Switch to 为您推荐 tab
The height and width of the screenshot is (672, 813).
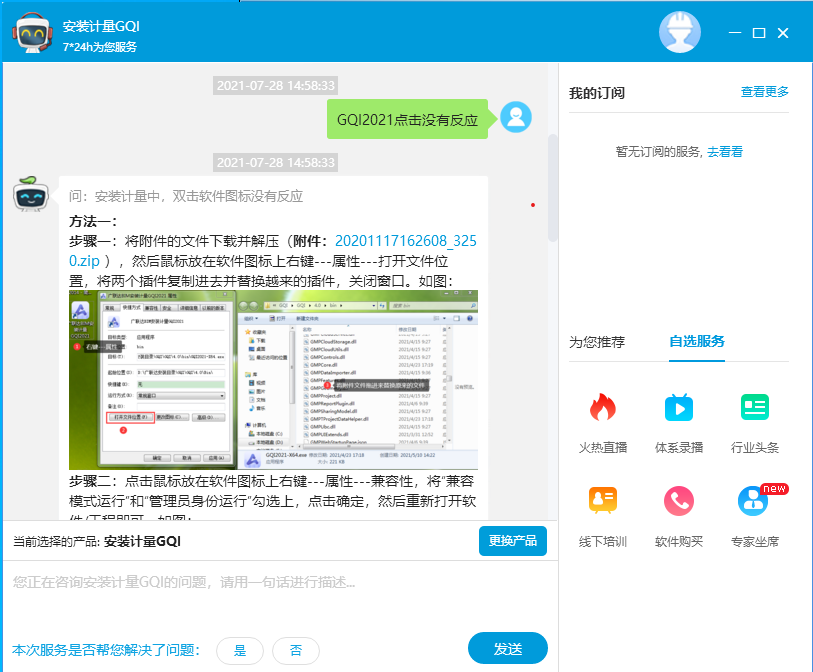(x=597, y=342)
